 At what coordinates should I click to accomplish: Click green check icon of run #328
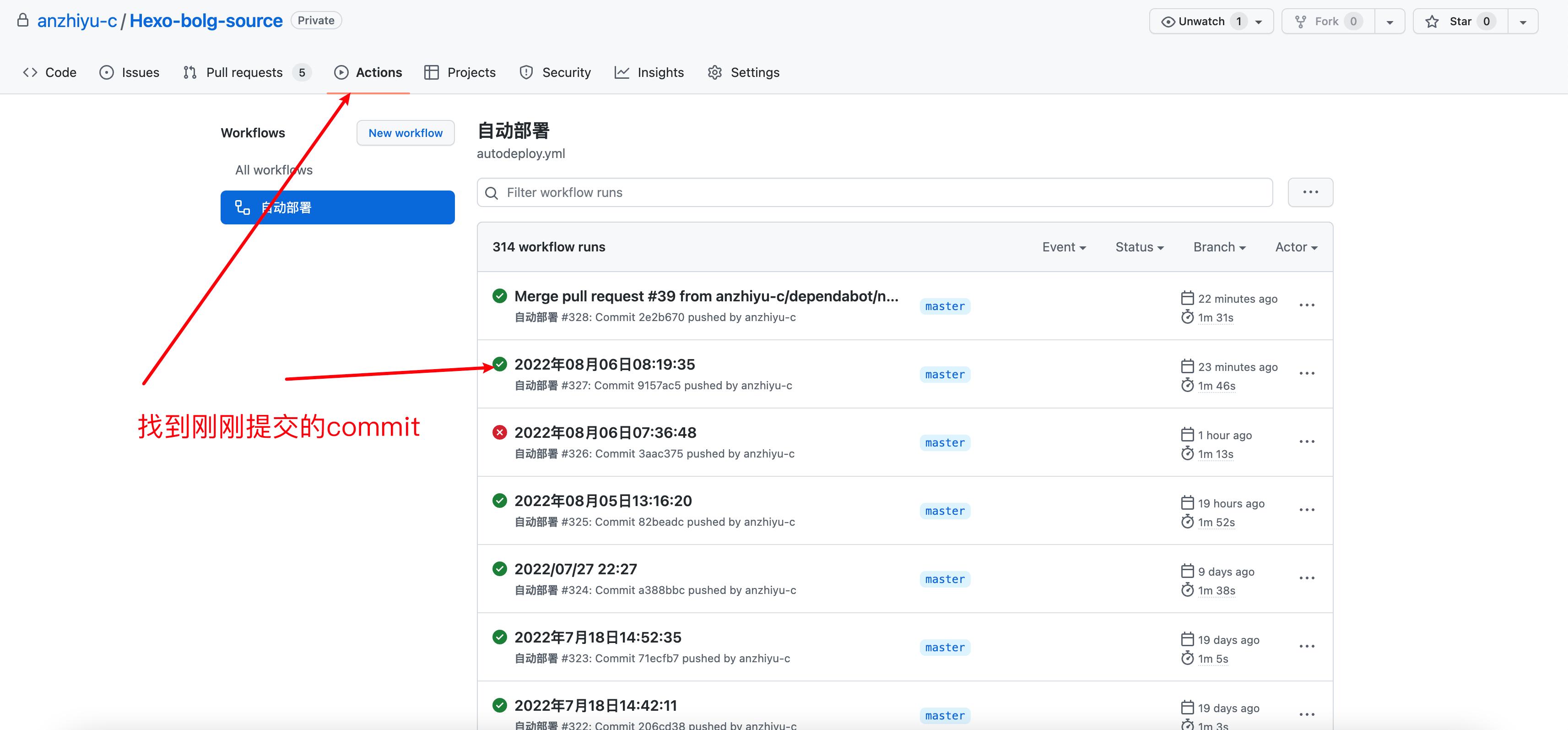click(499, 296)
